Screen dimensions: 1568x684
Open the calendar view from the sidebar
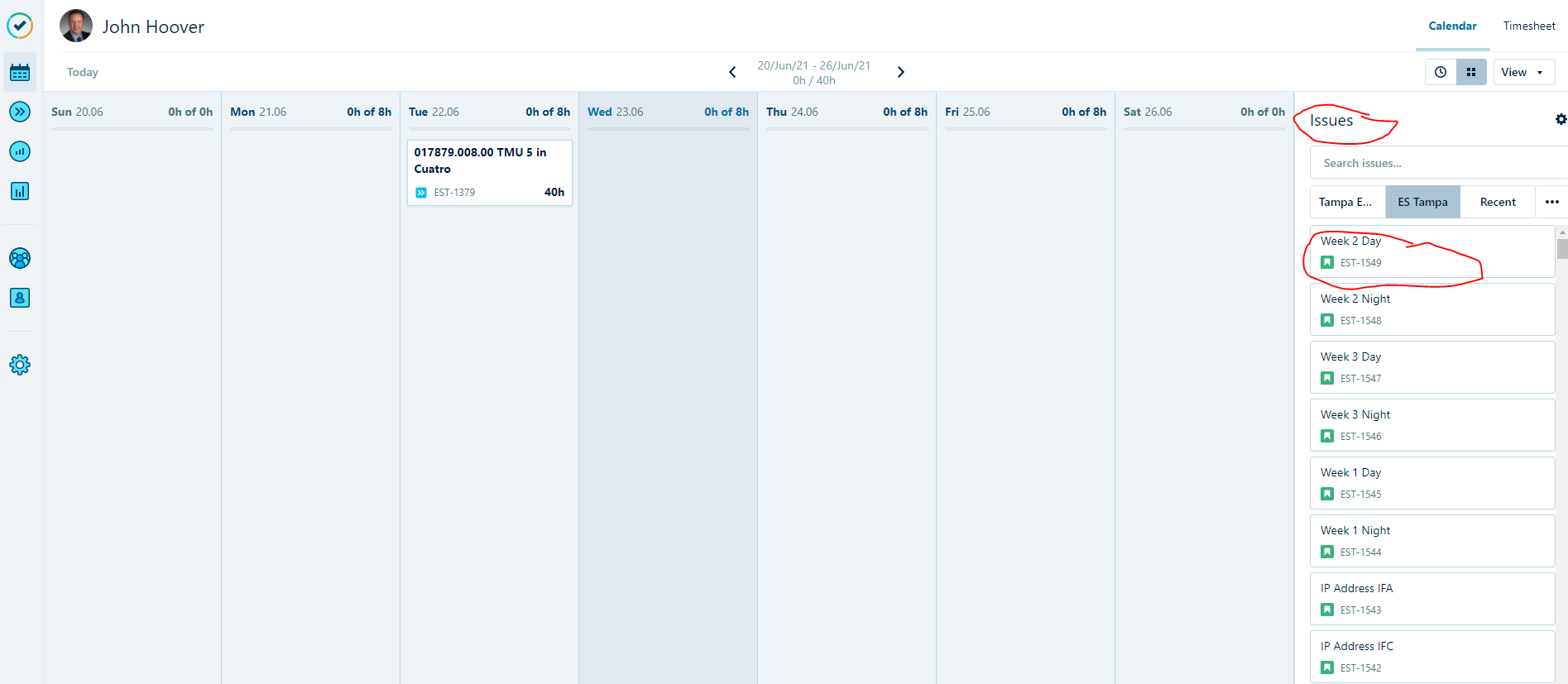click(20, 73)
